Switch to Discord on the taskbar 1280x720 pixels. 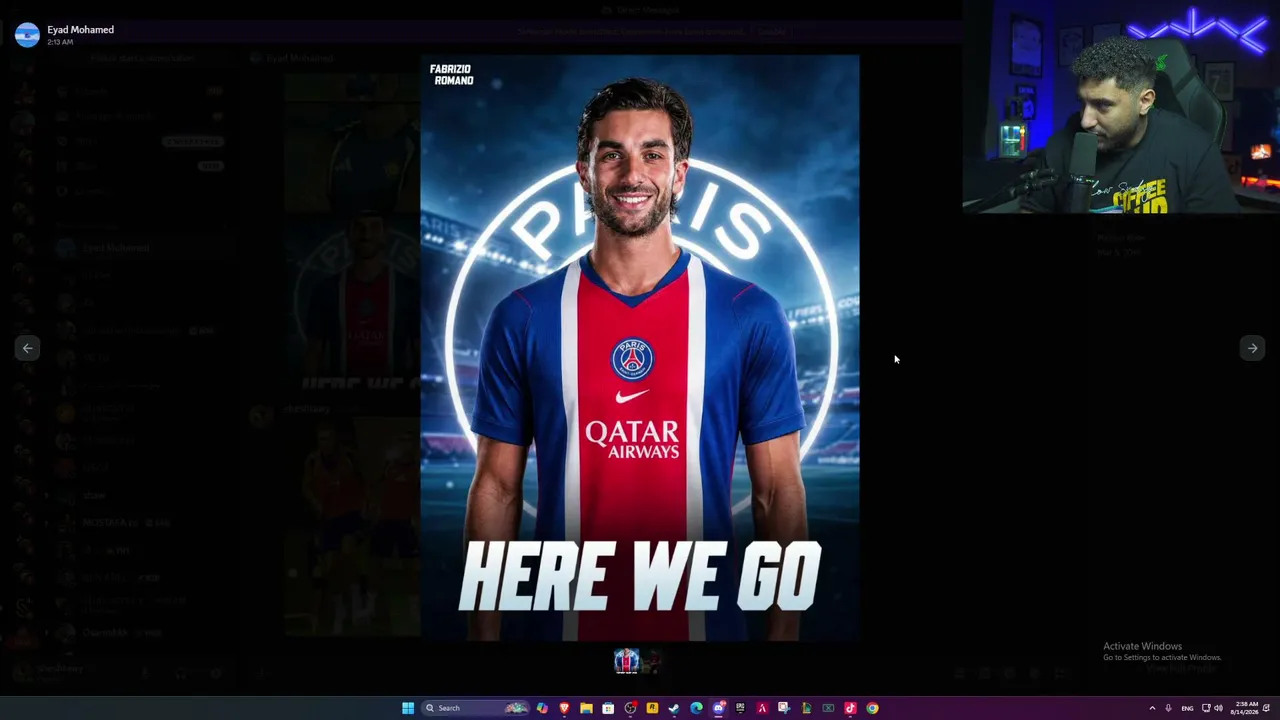point(718,708)
